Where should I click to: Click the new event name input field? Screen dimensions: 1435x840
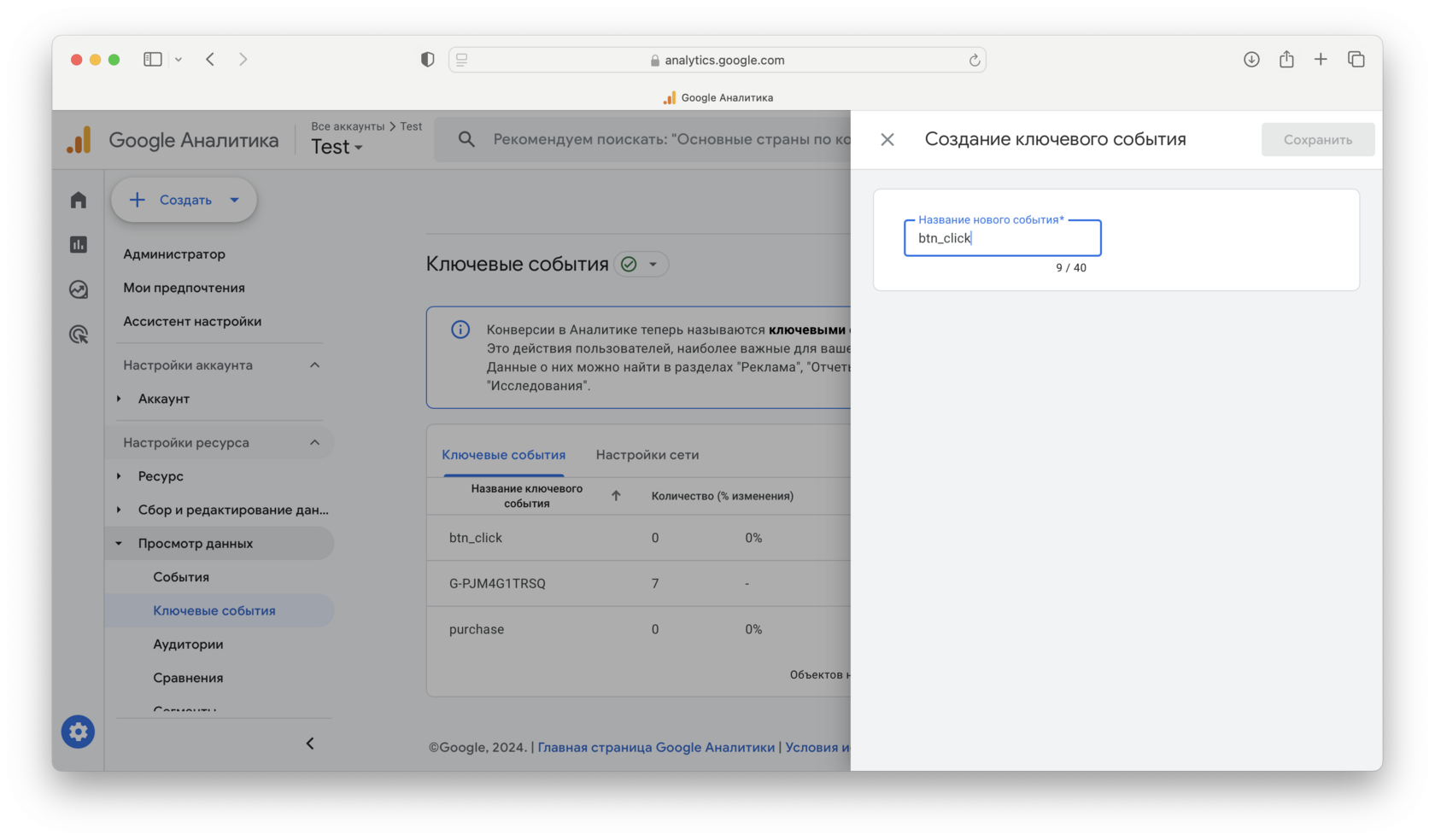[1002, 238]
